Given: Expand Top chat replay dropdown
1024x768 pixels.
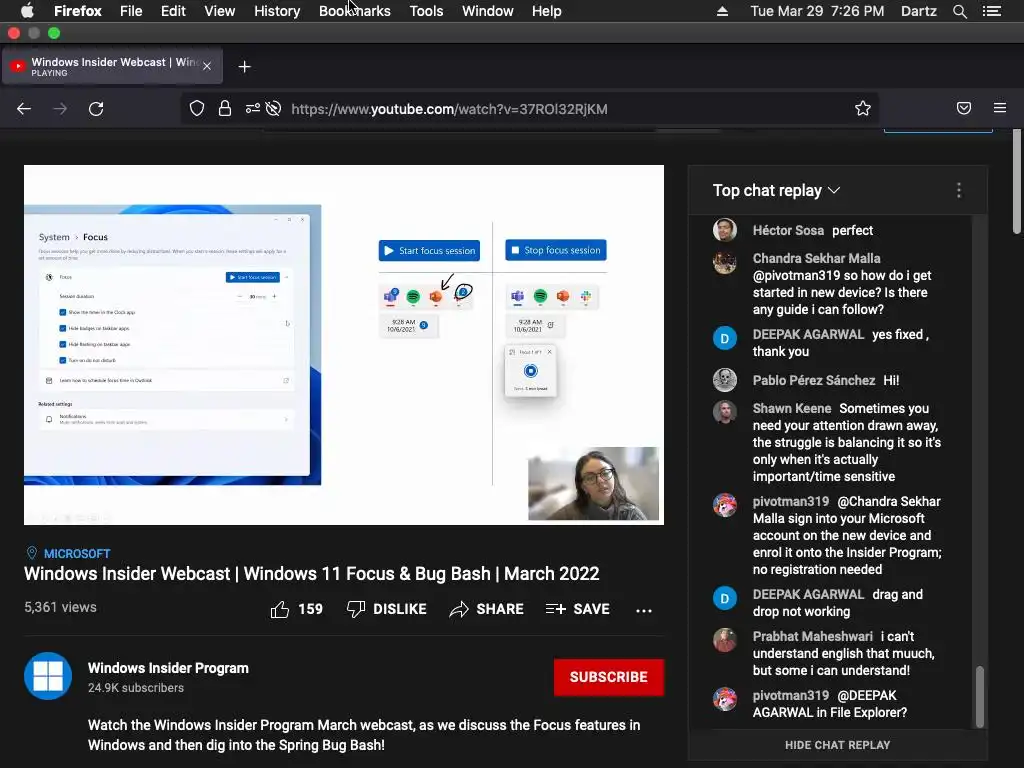Looking at the screenshot, I should tap(776, 190).
